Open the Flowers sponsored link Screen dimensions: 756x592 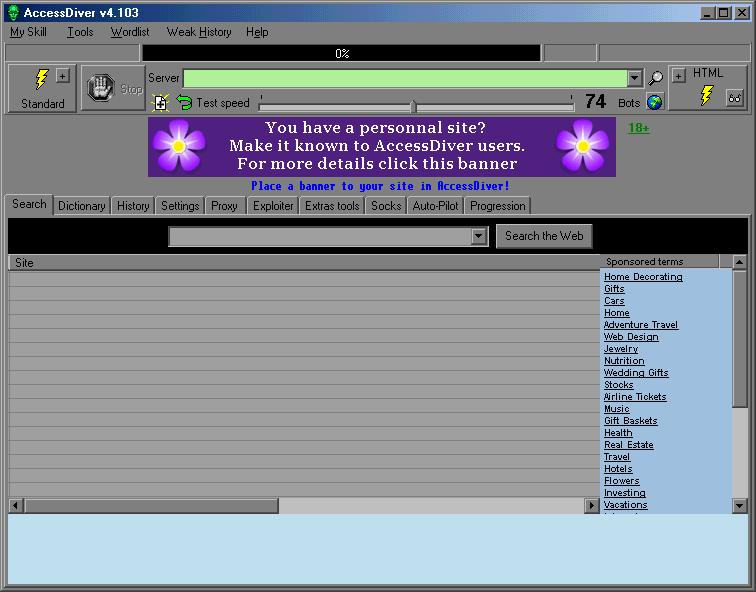(x=621, y=481)
